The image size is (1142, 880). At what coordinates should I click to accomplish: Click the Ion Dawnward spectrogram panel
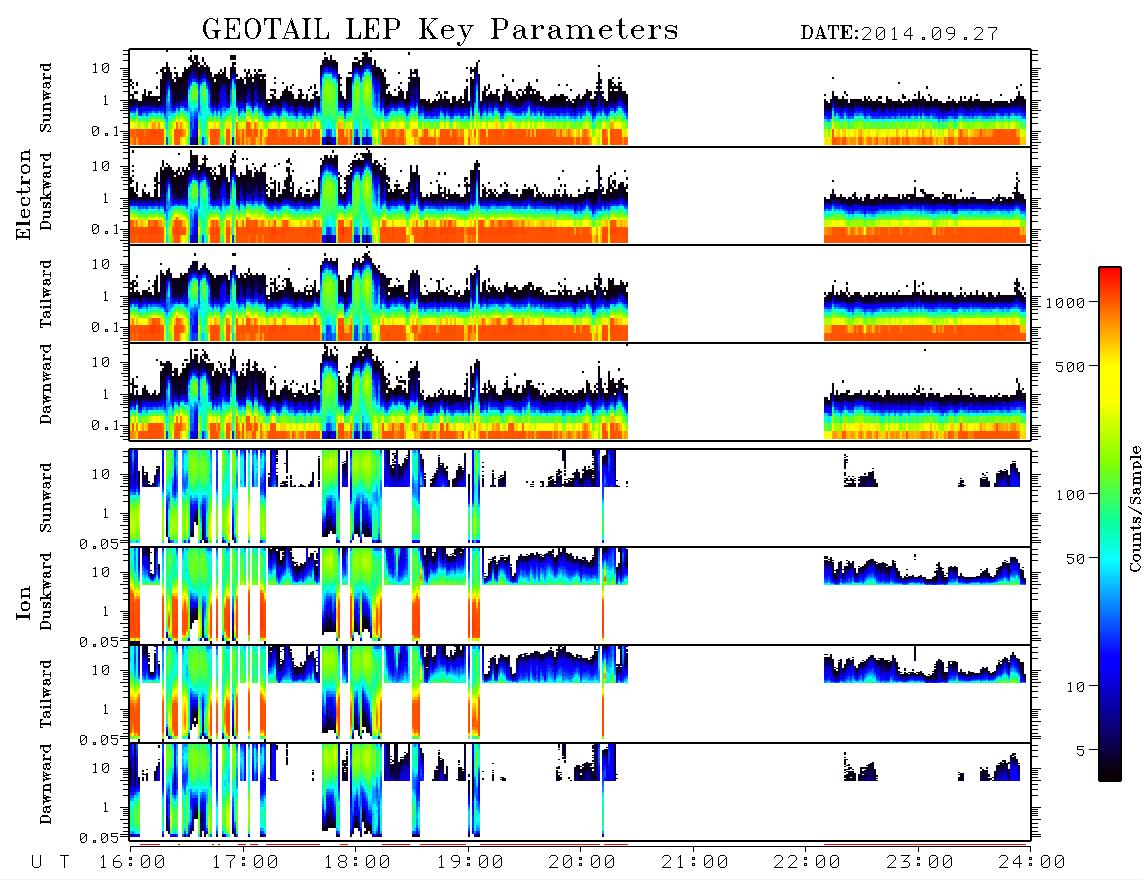pyautogui.click(x=580, y=791)
